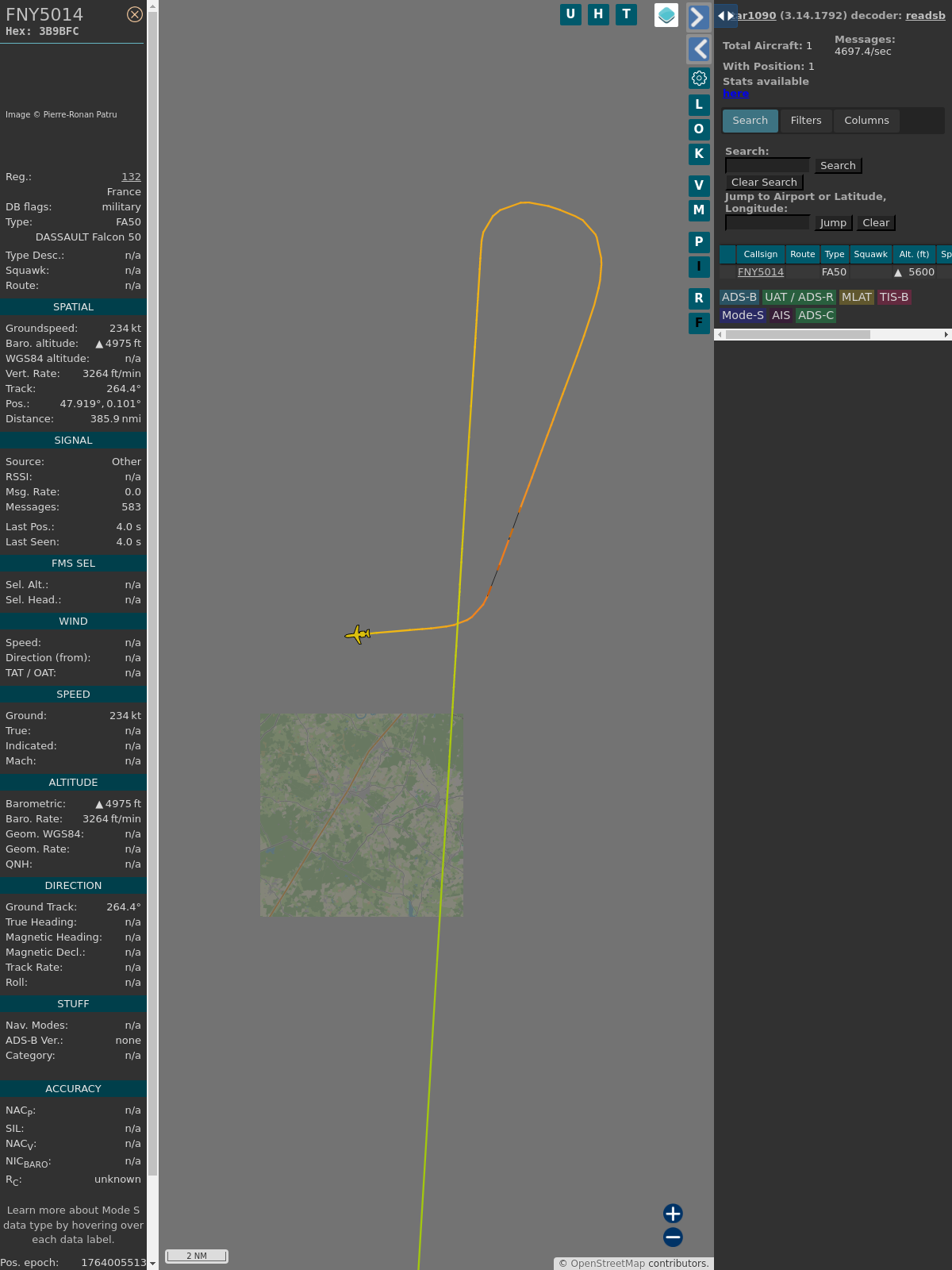Zoom out with the minus button
952x1270 pixels.
[673, 1237]
